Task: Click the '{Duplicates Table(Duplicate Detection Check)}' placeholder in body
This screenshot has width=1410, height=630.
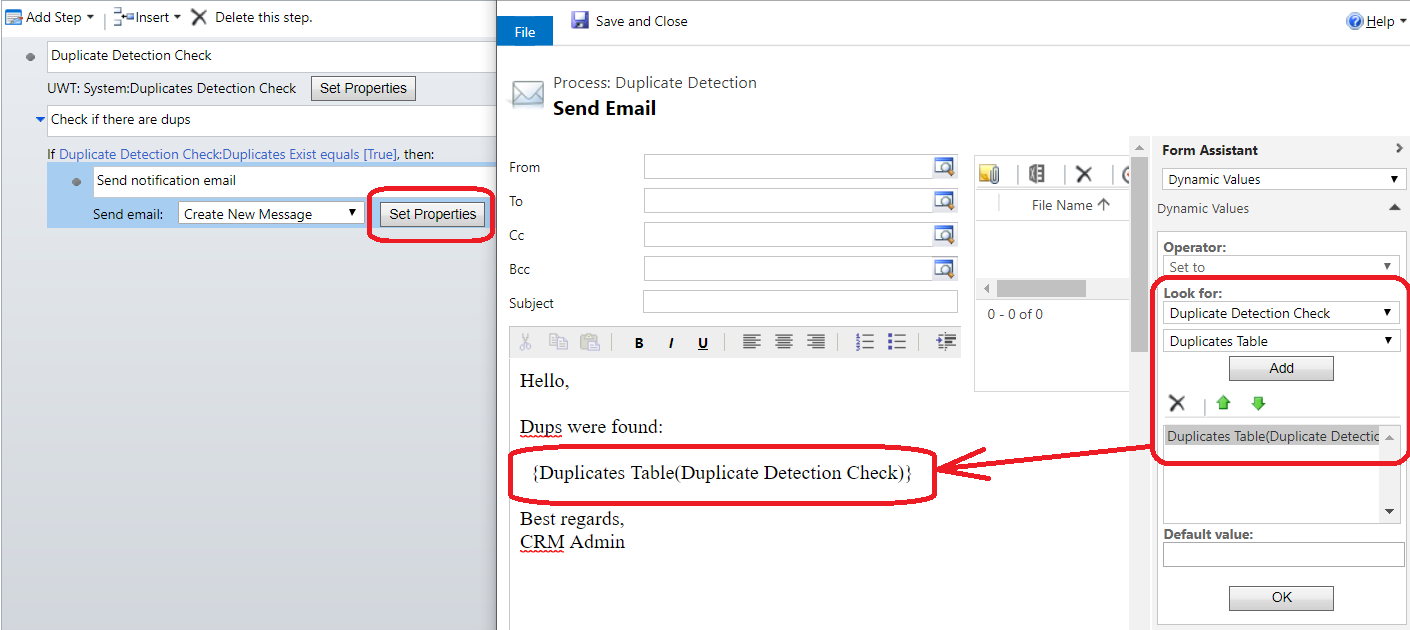Action: 722,472
